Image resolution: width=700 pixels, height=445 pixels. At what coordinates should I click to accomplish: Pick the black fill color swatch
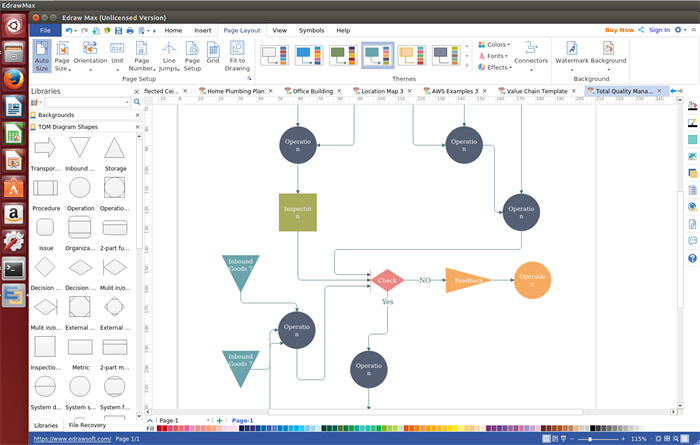tap(592, 428)
